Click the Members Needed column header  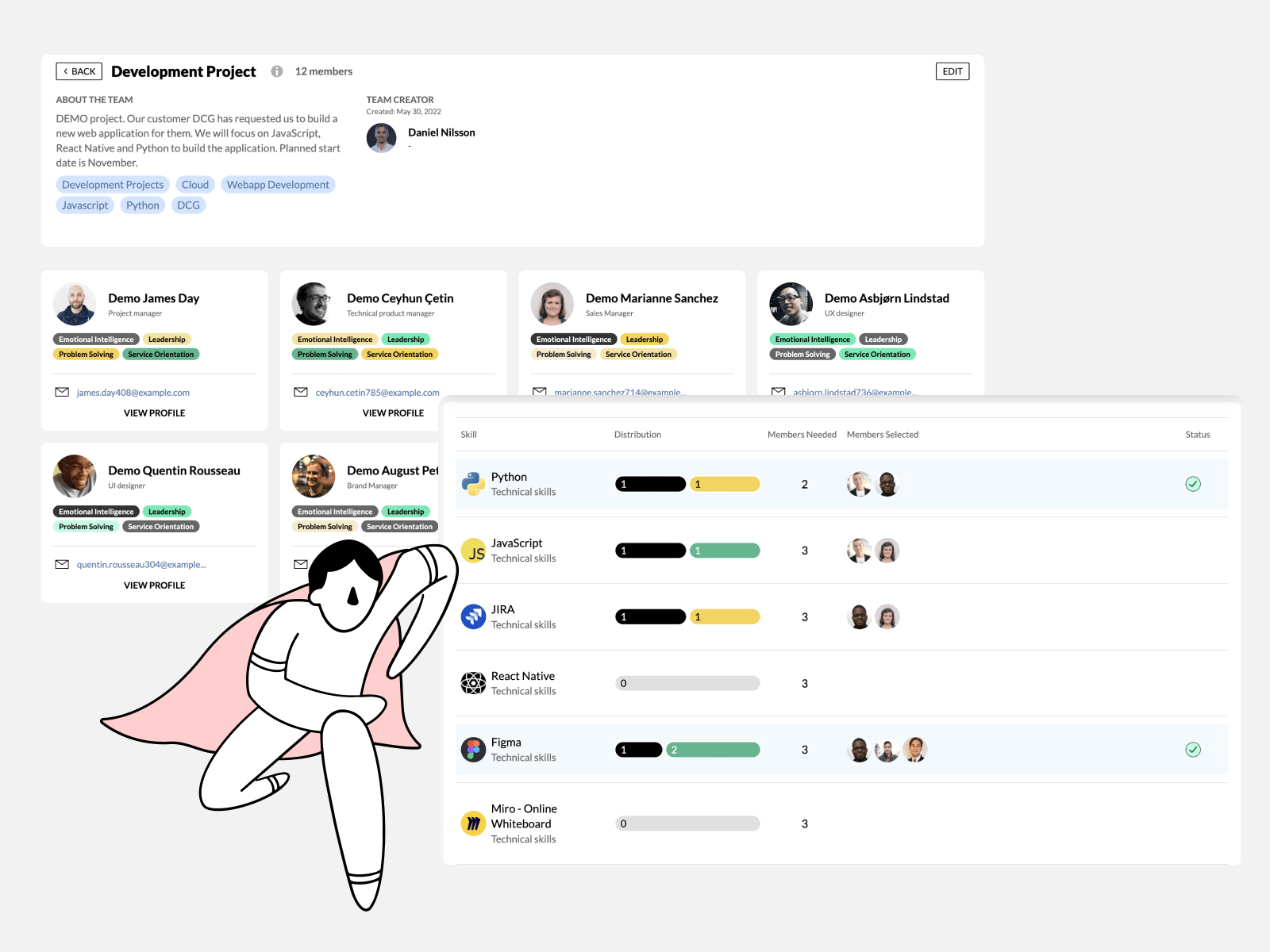coord(802,435)
